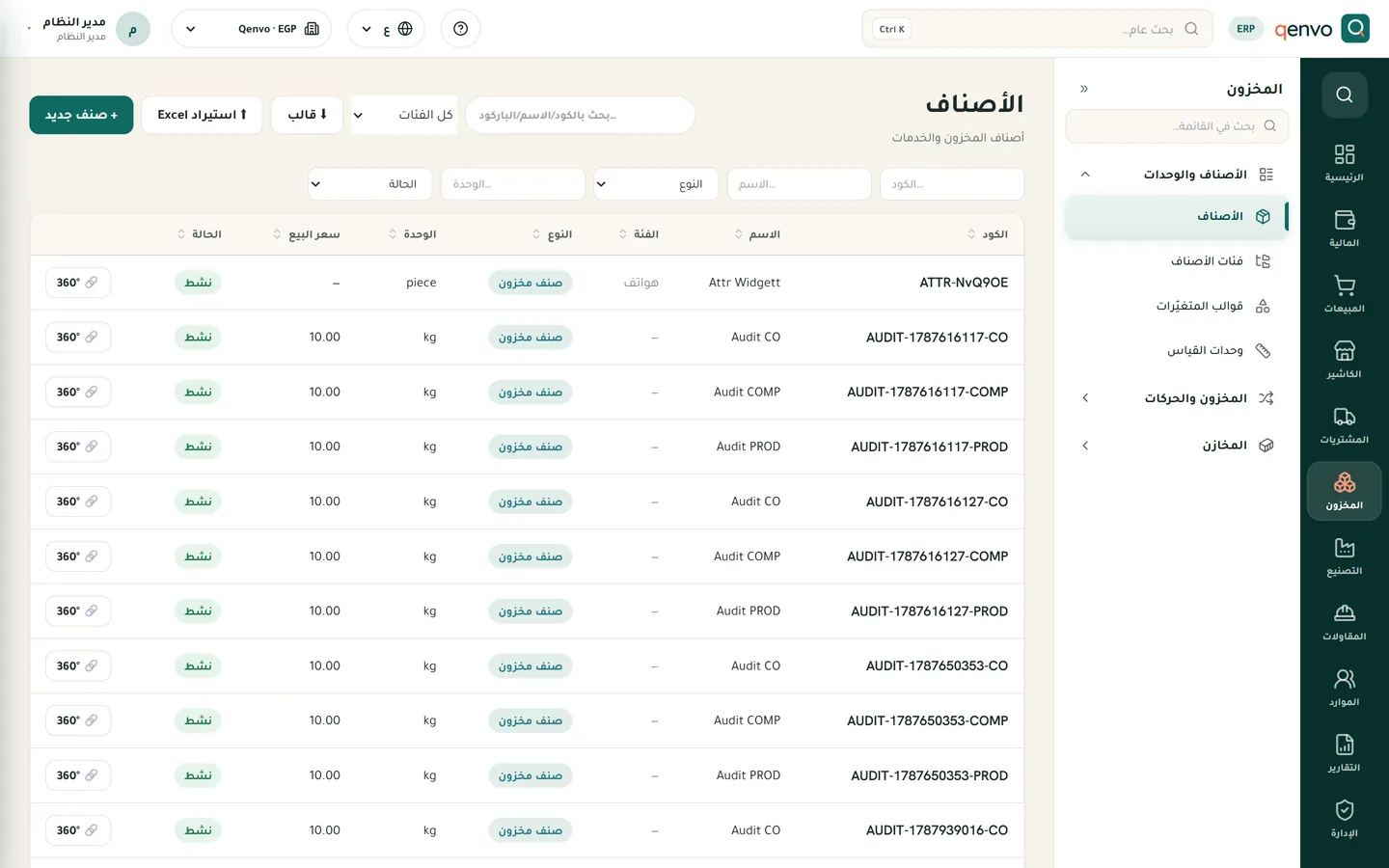Open 360° view for AUDIT-1787650353-CO
Viewport: 1389px width, 868px height.
coord(77,666)
